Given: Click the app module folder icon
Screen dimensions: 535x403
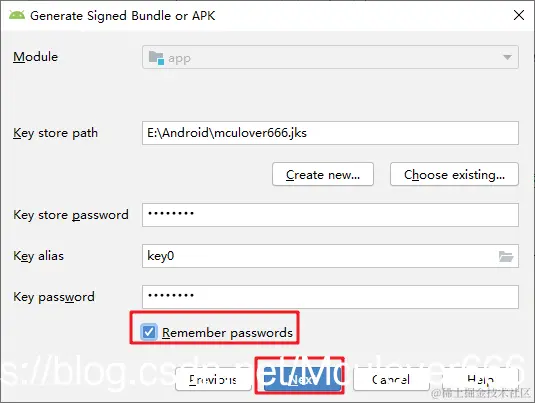Looking at the screenshot, I should [156, 58].
